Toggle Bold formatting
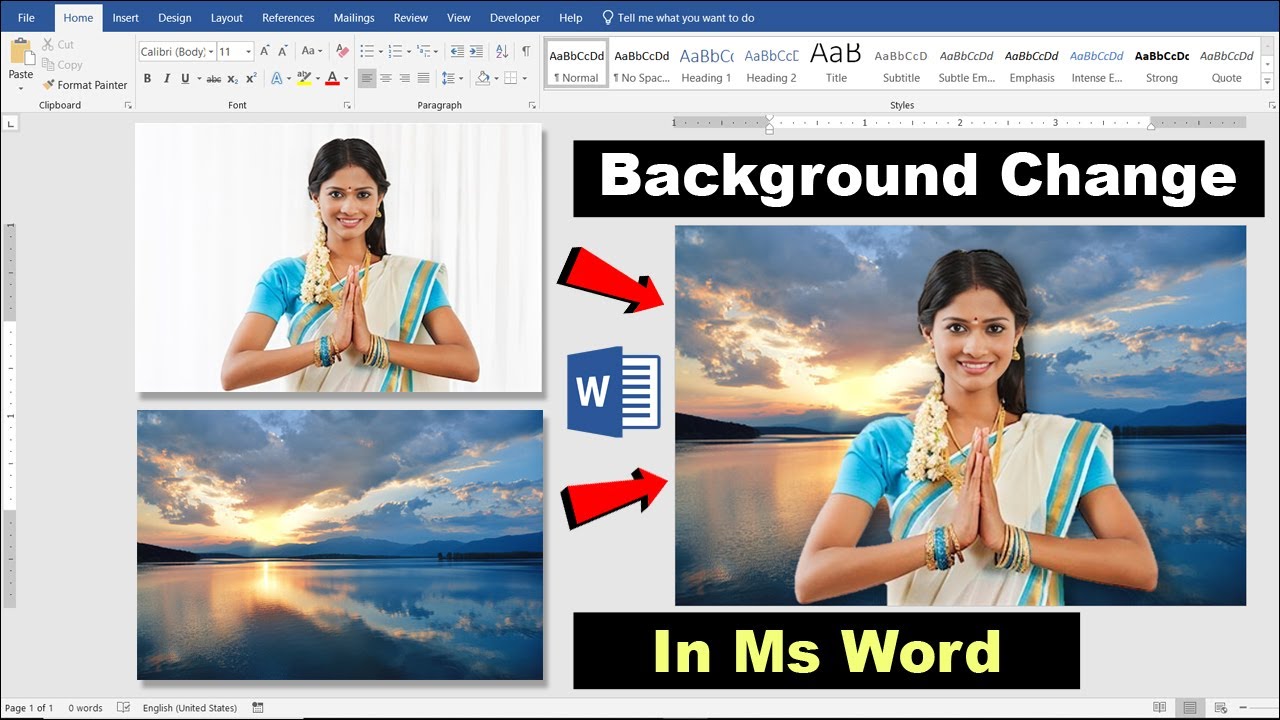1280x720 pixels. pyautogui.click(x=147, y=78)
